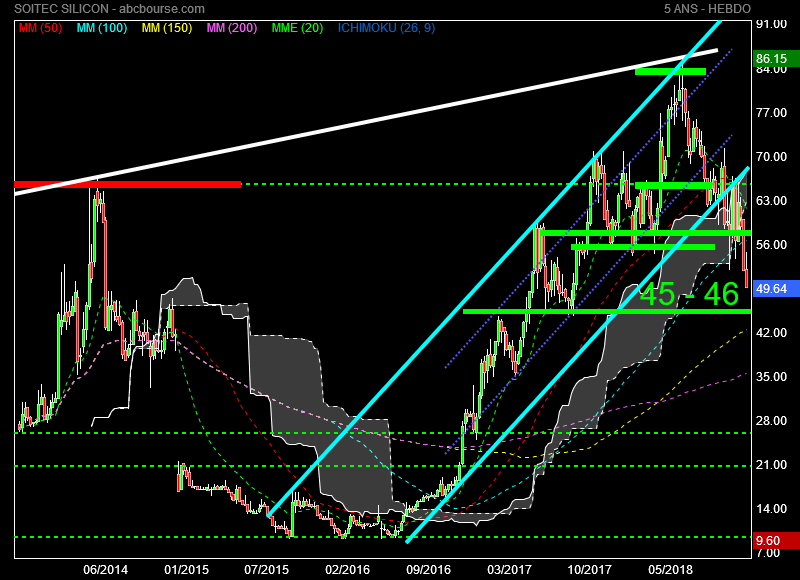The height and width of the screenshot is (580, 800).
Task: Click the 05/2018 date axis label
Action: 670,570
